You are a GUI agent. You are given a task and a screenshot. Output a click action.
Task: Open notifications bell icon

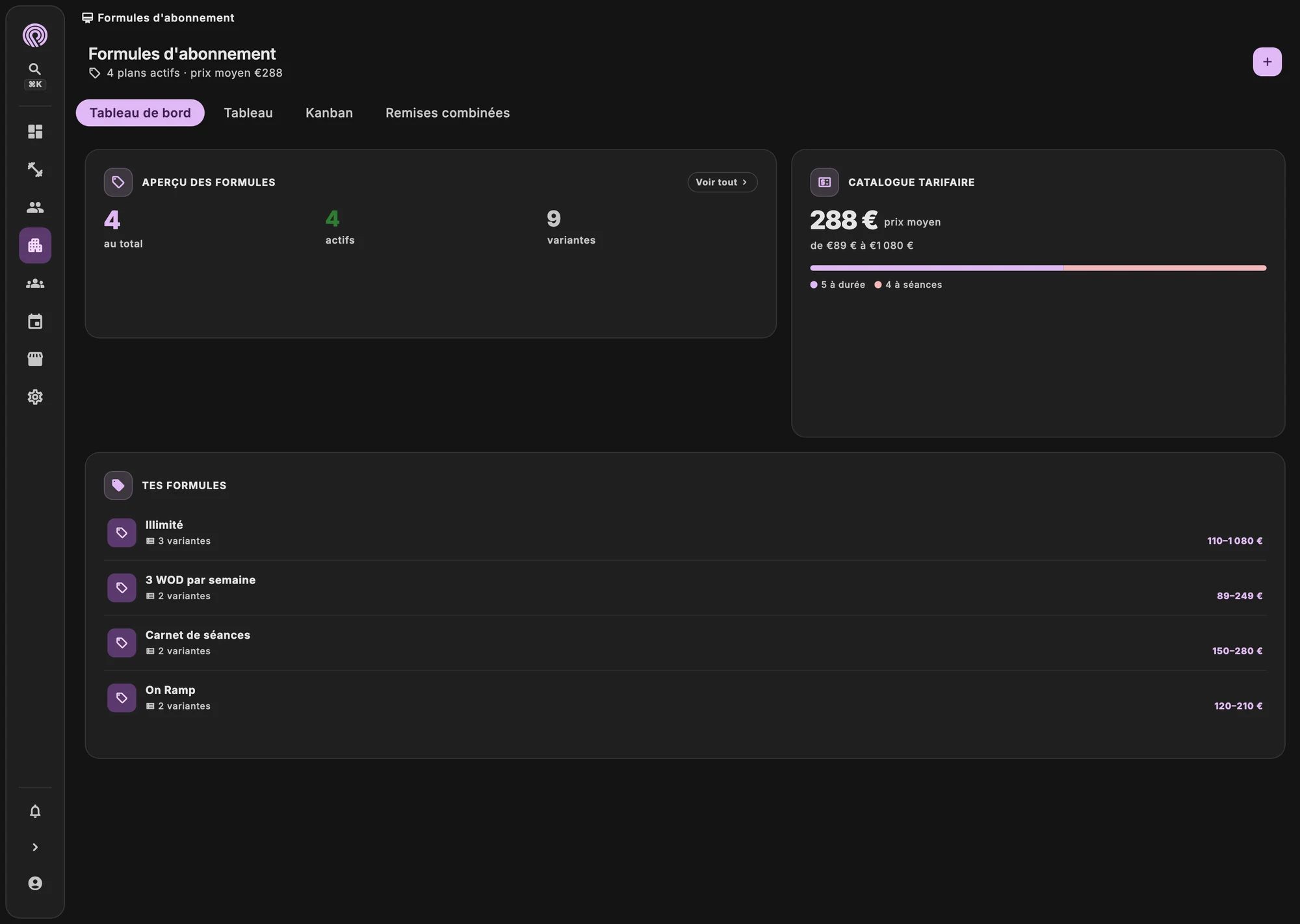35,812
